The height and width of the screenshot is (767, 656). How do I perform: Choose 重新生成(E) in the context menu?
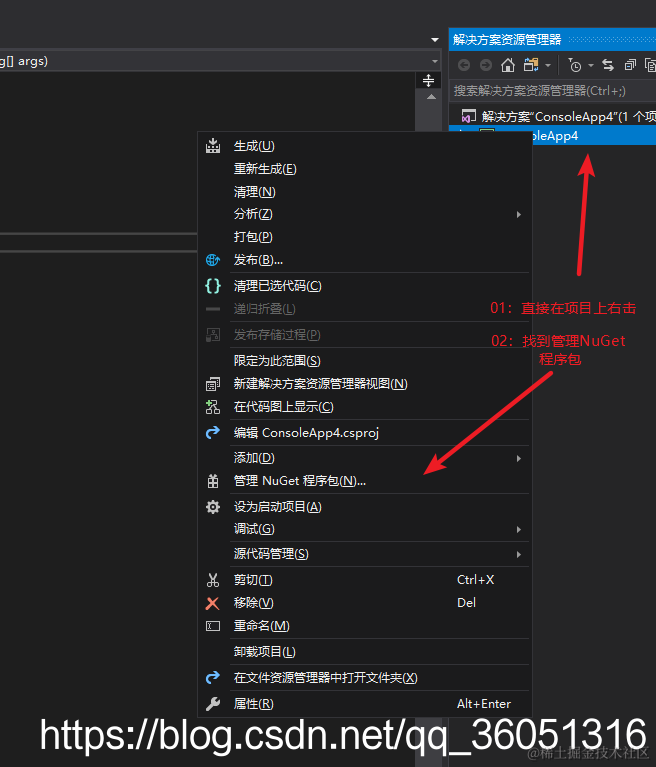click(365, 169)
